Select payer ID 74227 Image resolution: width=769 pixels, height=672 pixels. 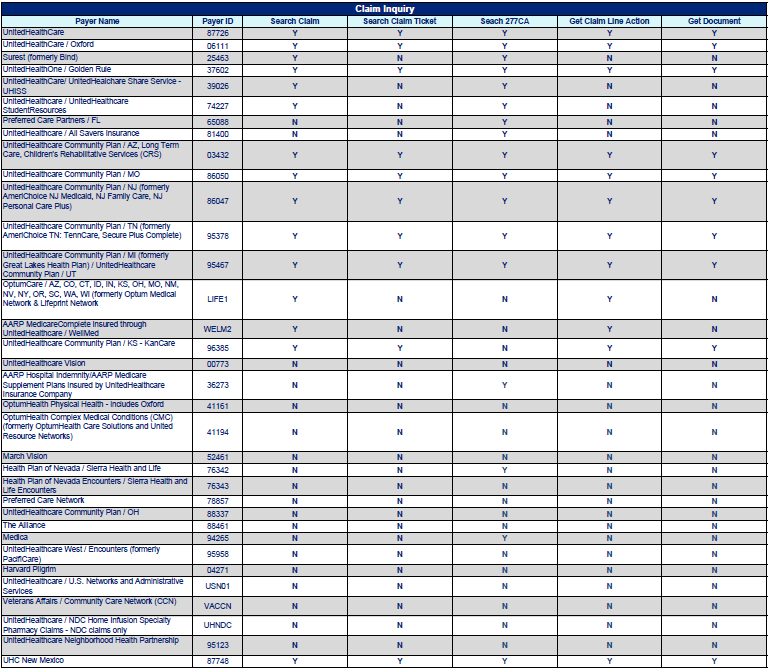coord(218,106)
